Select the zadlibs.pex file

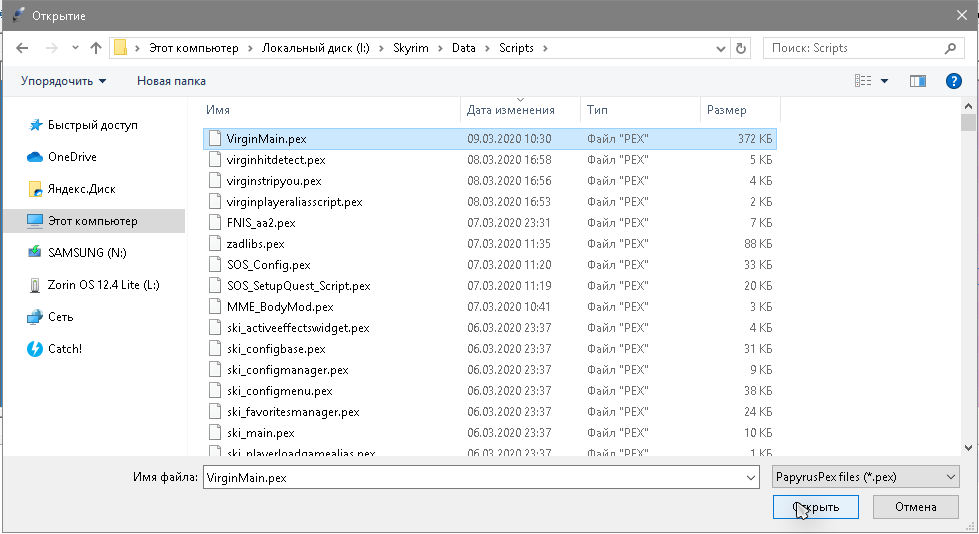[x=255, y=243]
